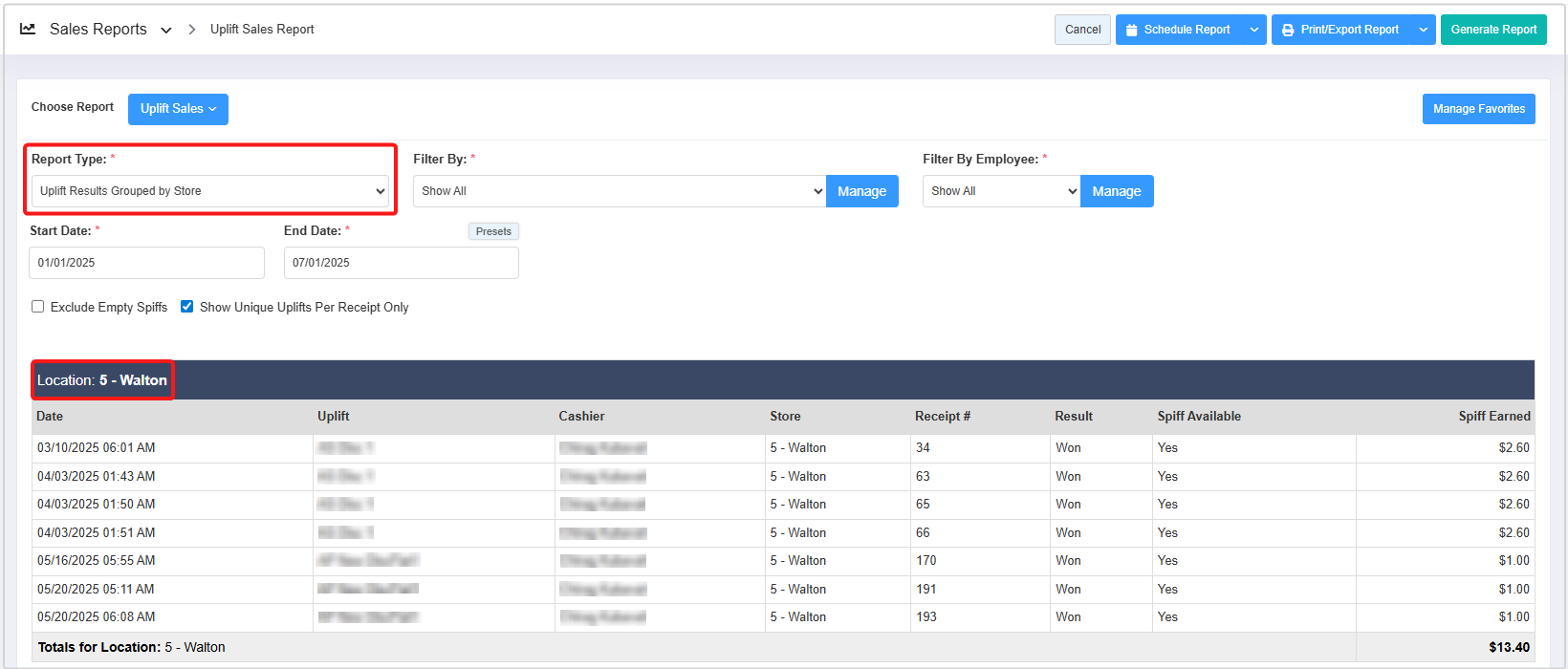Open the Filter By dropdown
Screen dimensions: 1568x669
pos(619,191)
